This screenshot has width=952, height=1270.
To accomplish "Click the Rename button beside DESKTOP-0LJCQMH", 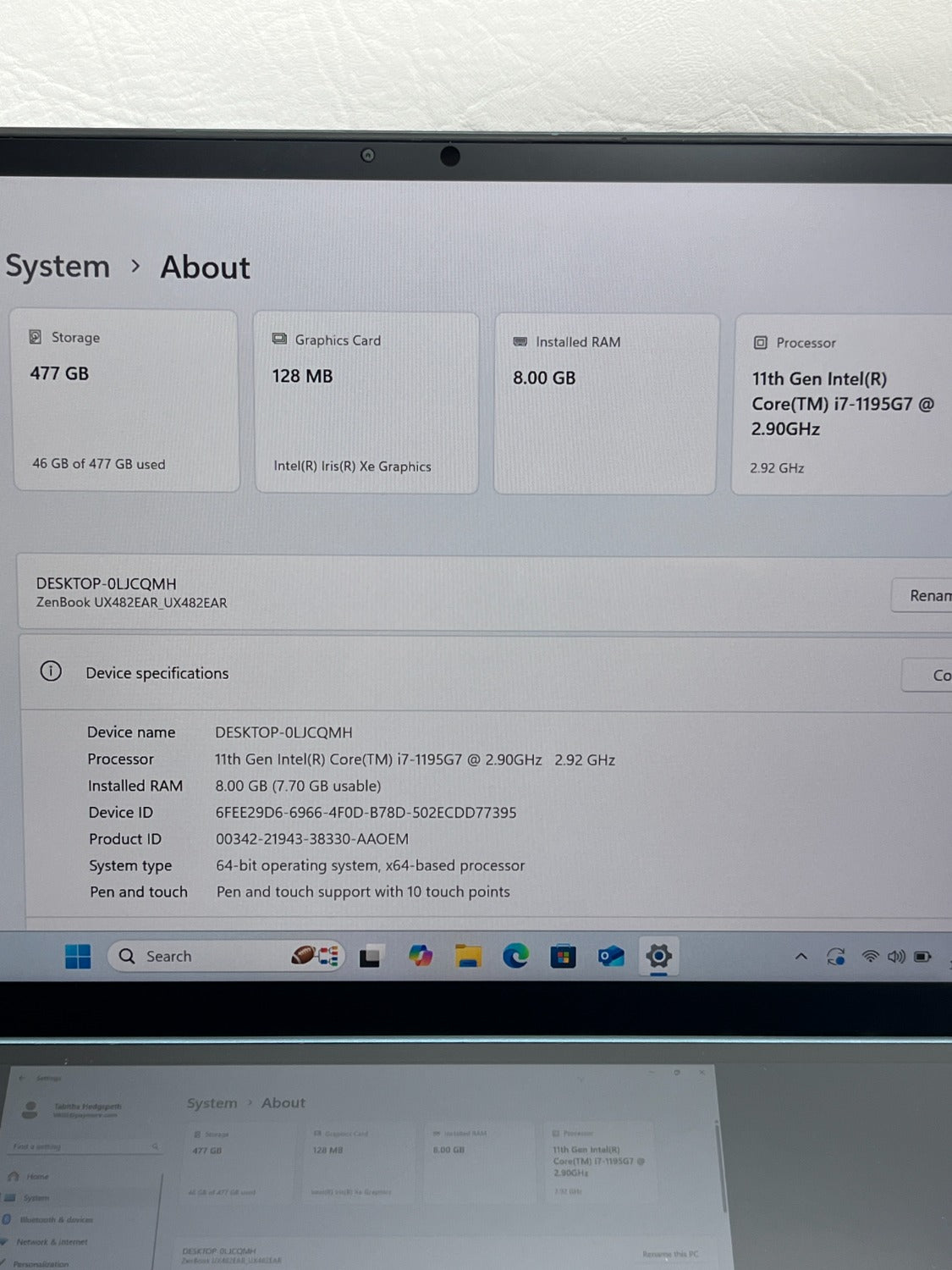I will 927,595.
